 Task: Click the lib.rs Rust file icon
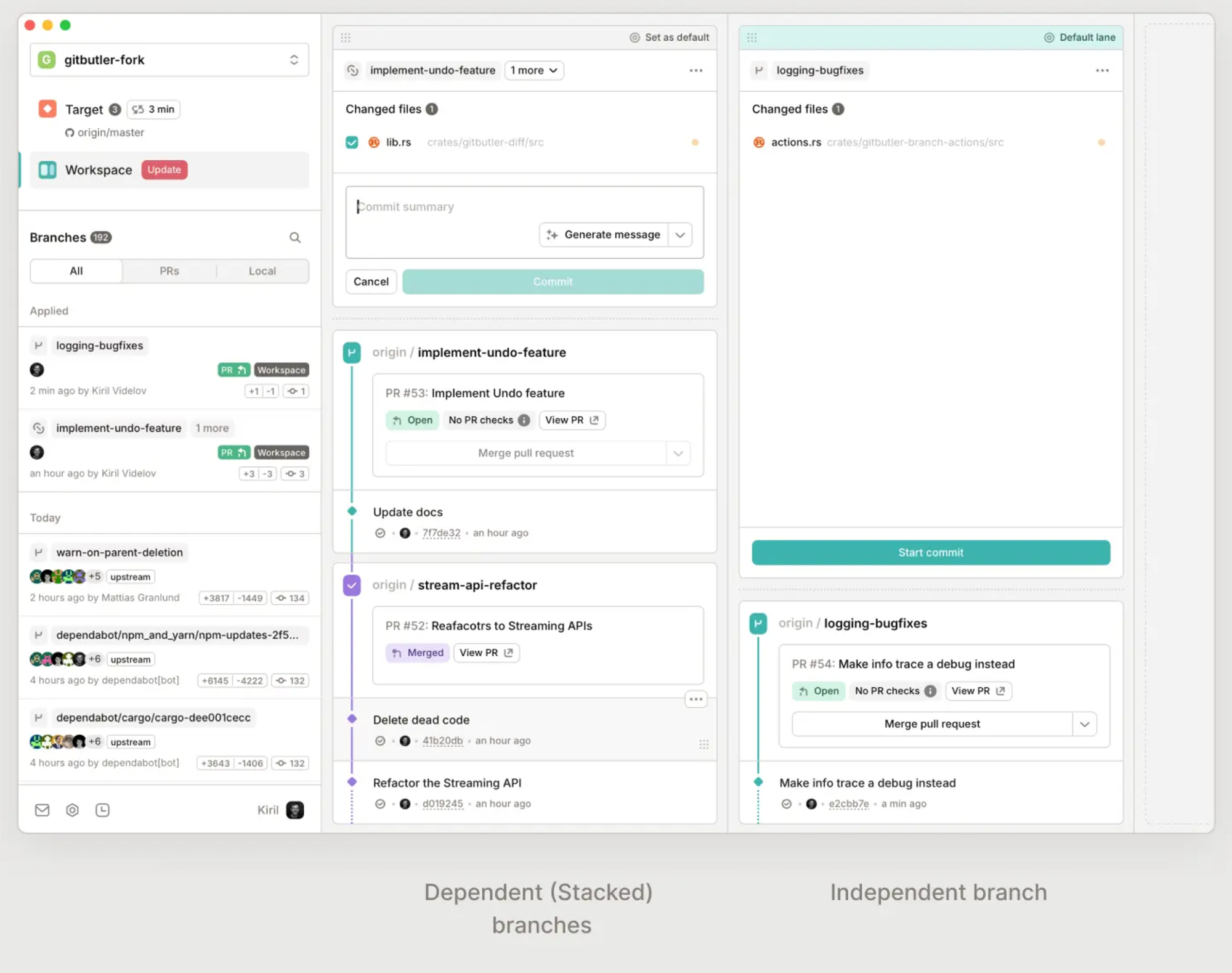tap(374, 142)
